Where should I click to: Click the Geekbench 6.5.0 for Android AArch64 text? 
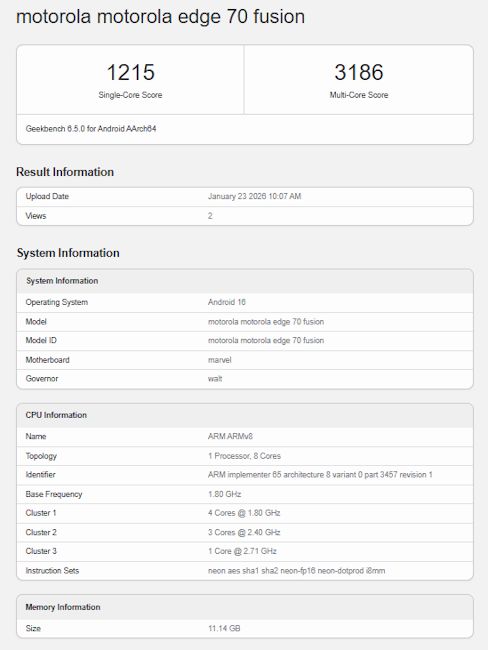pyautogui.click(x=91, y=129)
